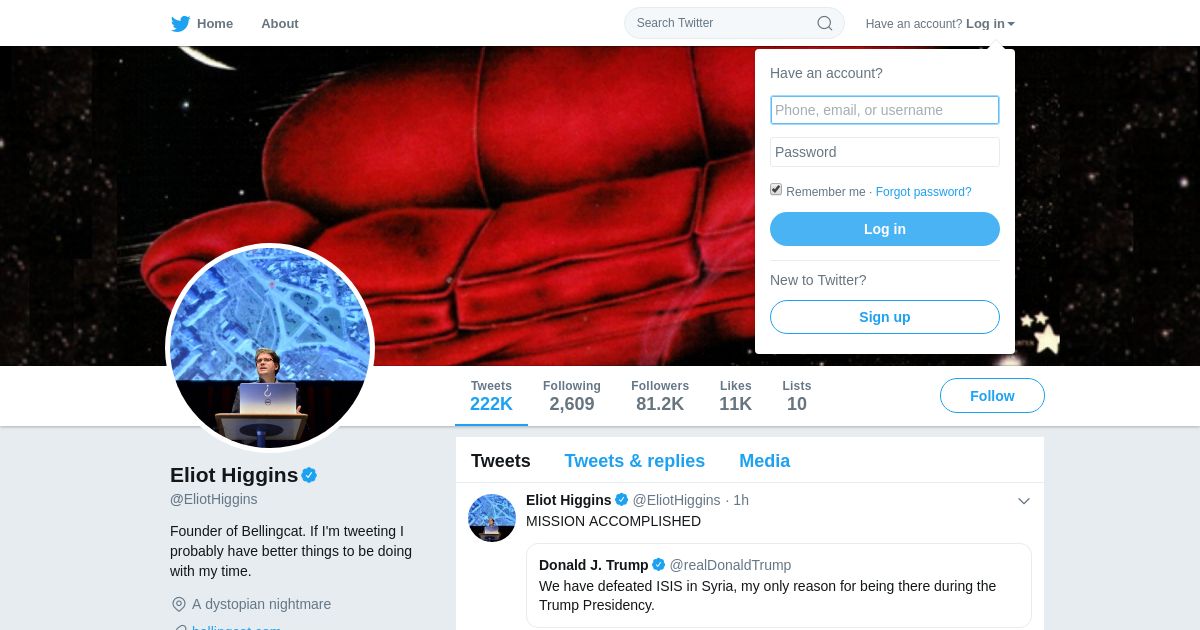View the Followers count list
1200x630 pixels.
pyautogui.click(x=660, y=396)
